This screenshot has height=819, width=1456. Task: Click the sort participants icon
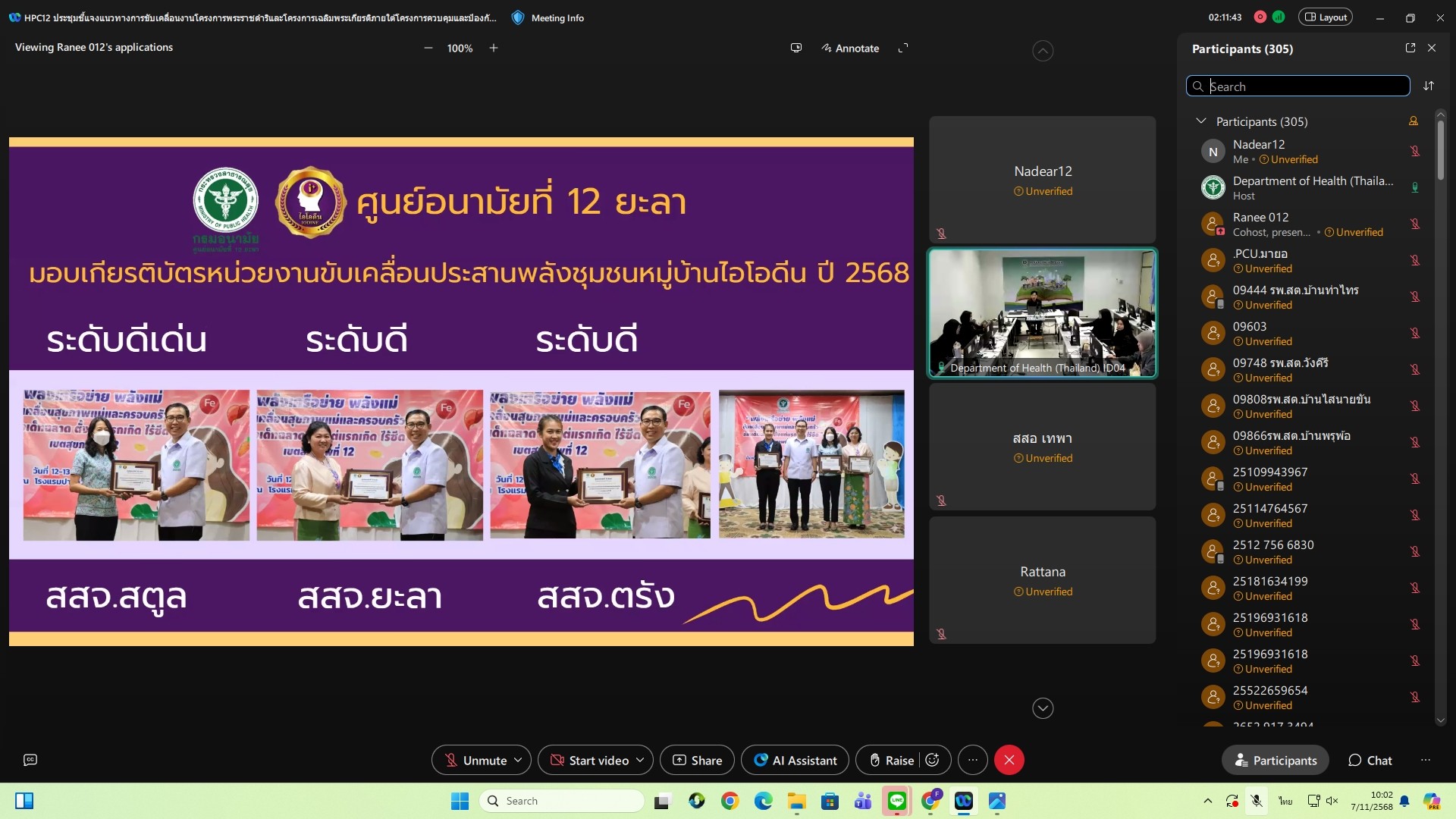click(1429, 86)
